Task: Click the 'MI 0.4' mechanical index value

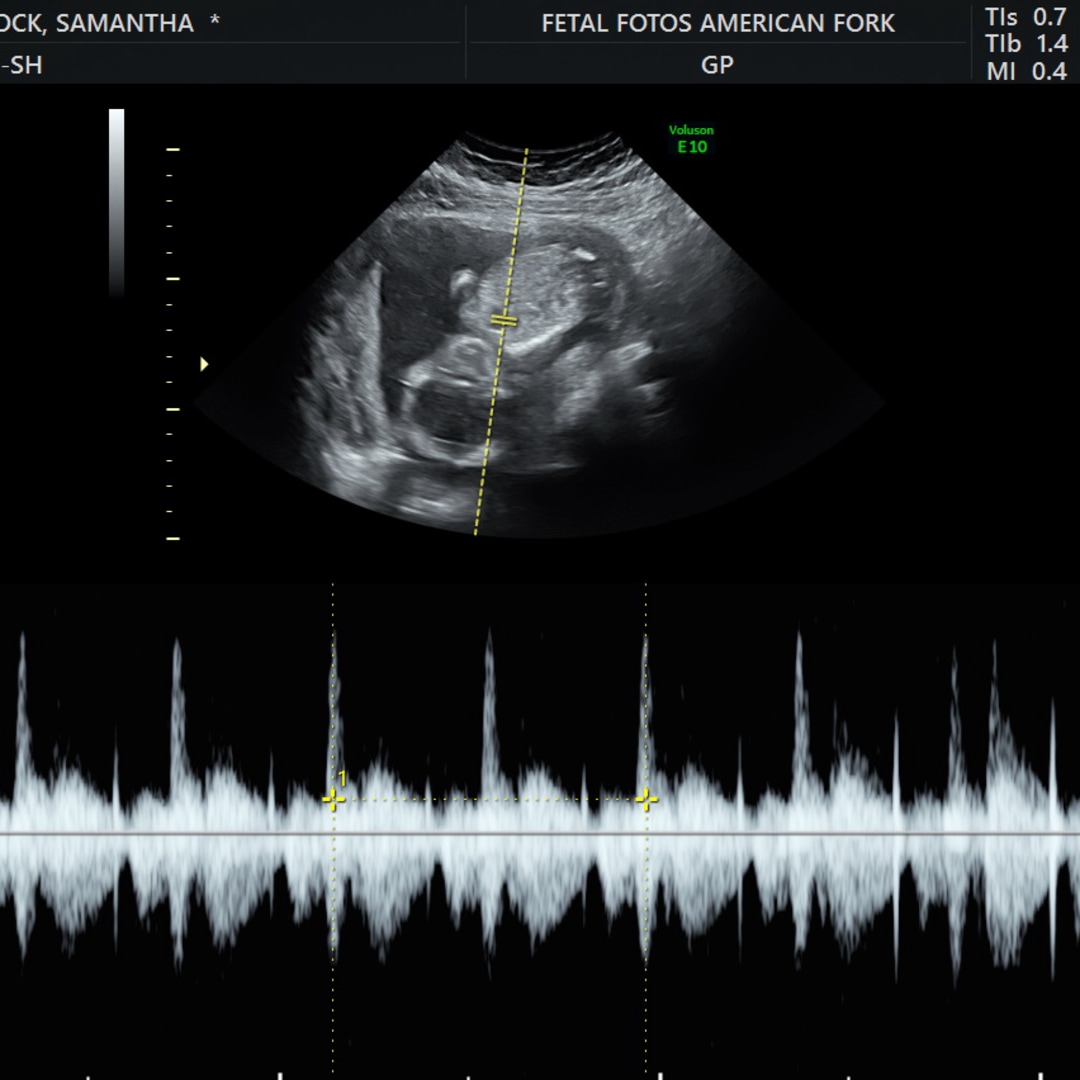Action: [1026, 70]
